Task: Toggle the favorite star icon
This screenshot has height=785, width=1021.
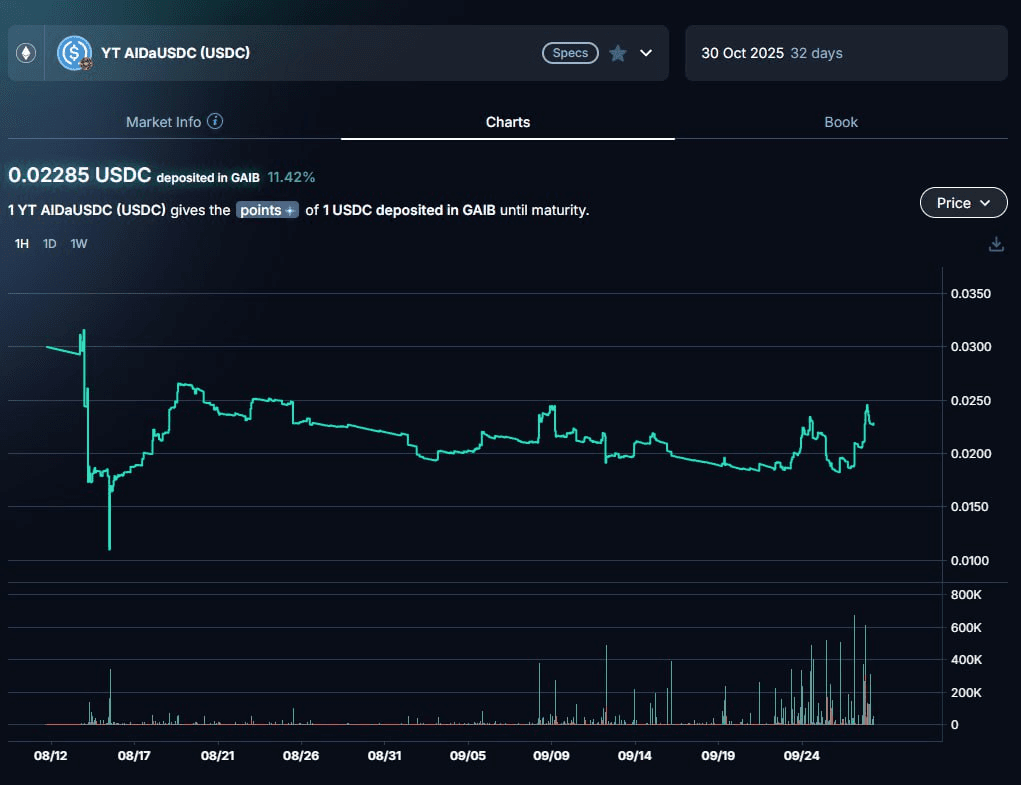Action: [x=618, y=53]
